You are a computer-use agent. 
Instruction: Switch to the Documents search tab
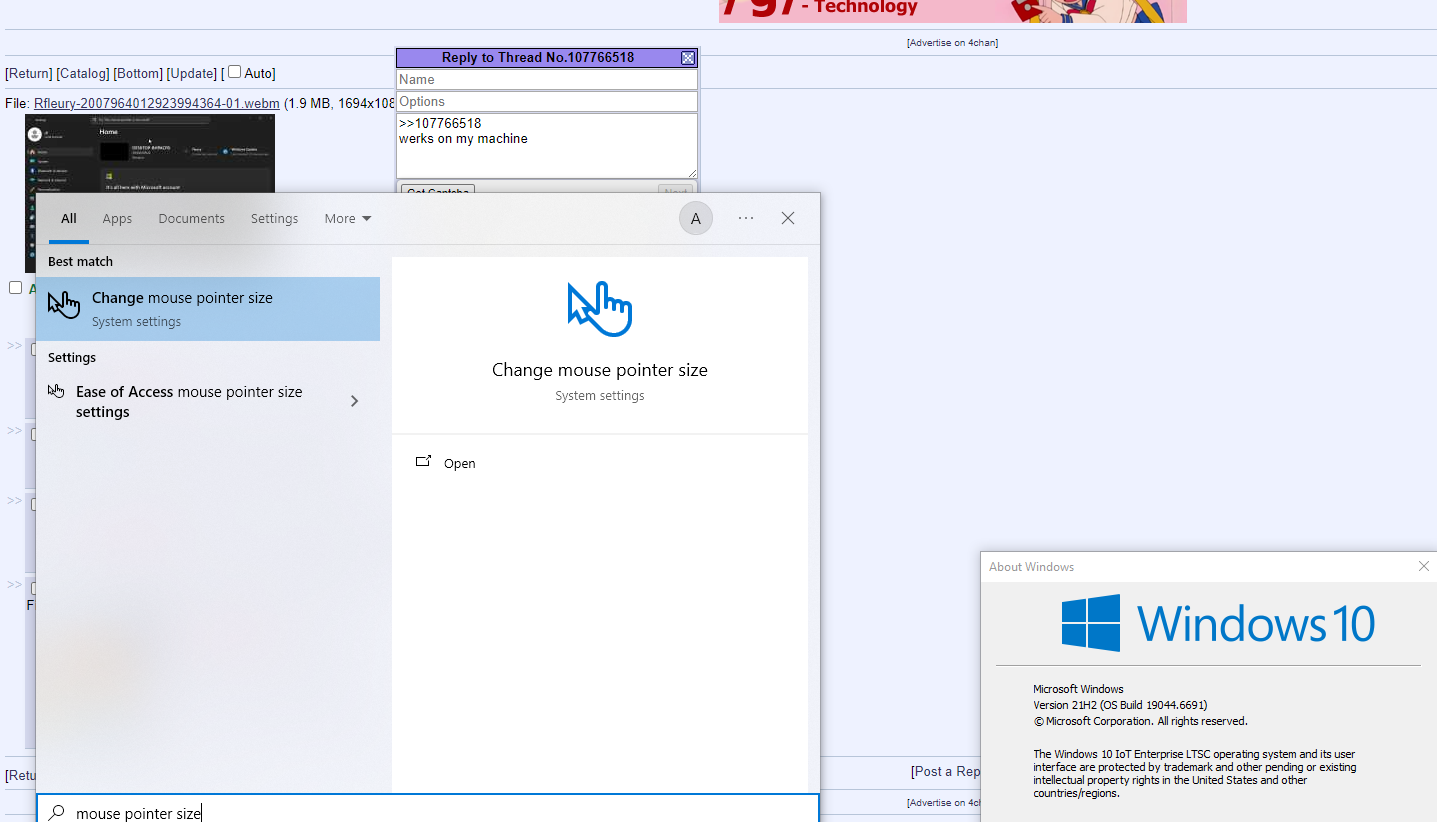click(x=191, y=219)
